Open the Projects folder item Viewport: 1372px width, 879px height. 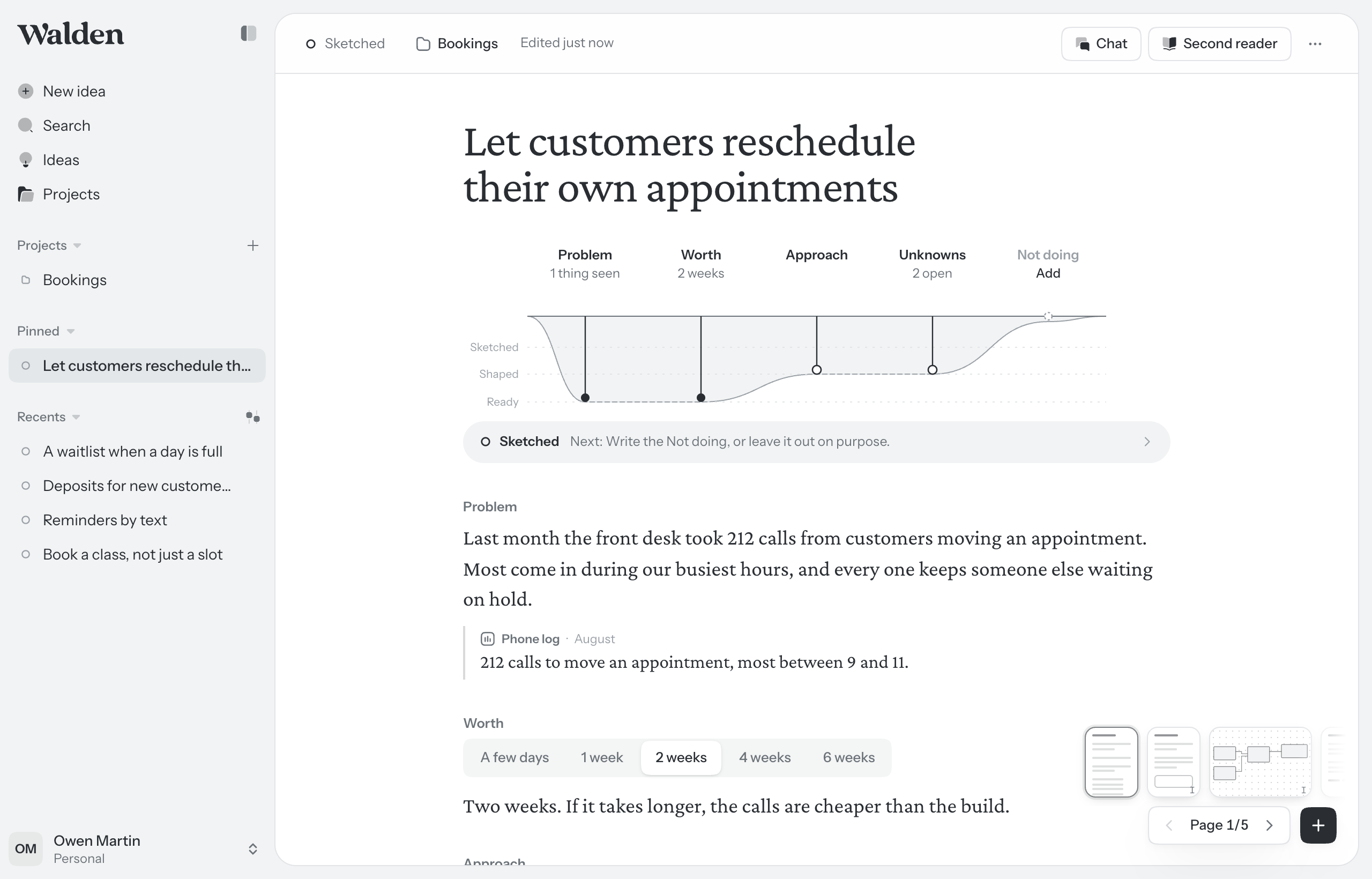tap(137, 194)
